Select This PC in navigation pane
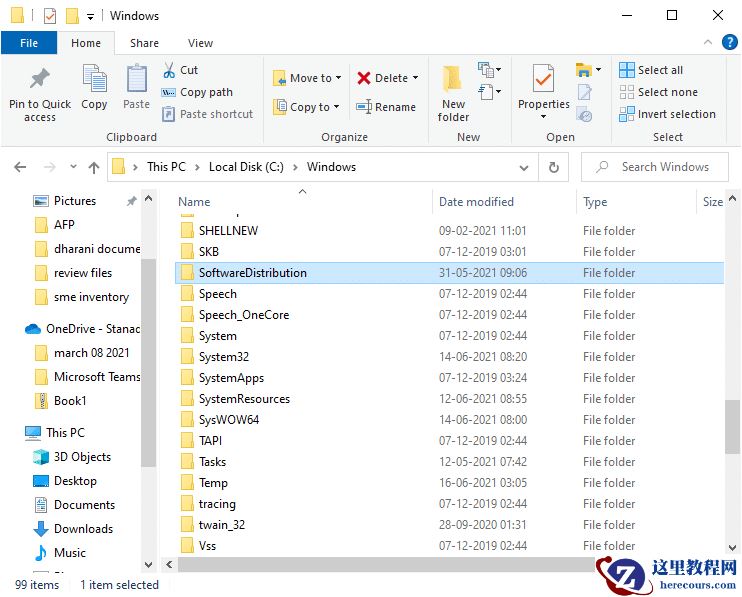The height and width of the screenshot is (597, 742). [x=55, y=433]
